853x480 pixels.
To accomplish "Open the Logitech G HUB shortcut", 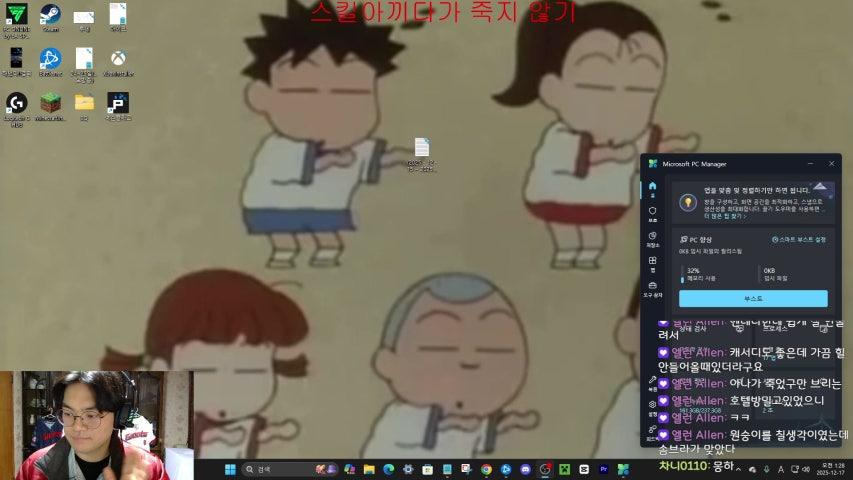I will pyautogui.click(x=17, y=109).
